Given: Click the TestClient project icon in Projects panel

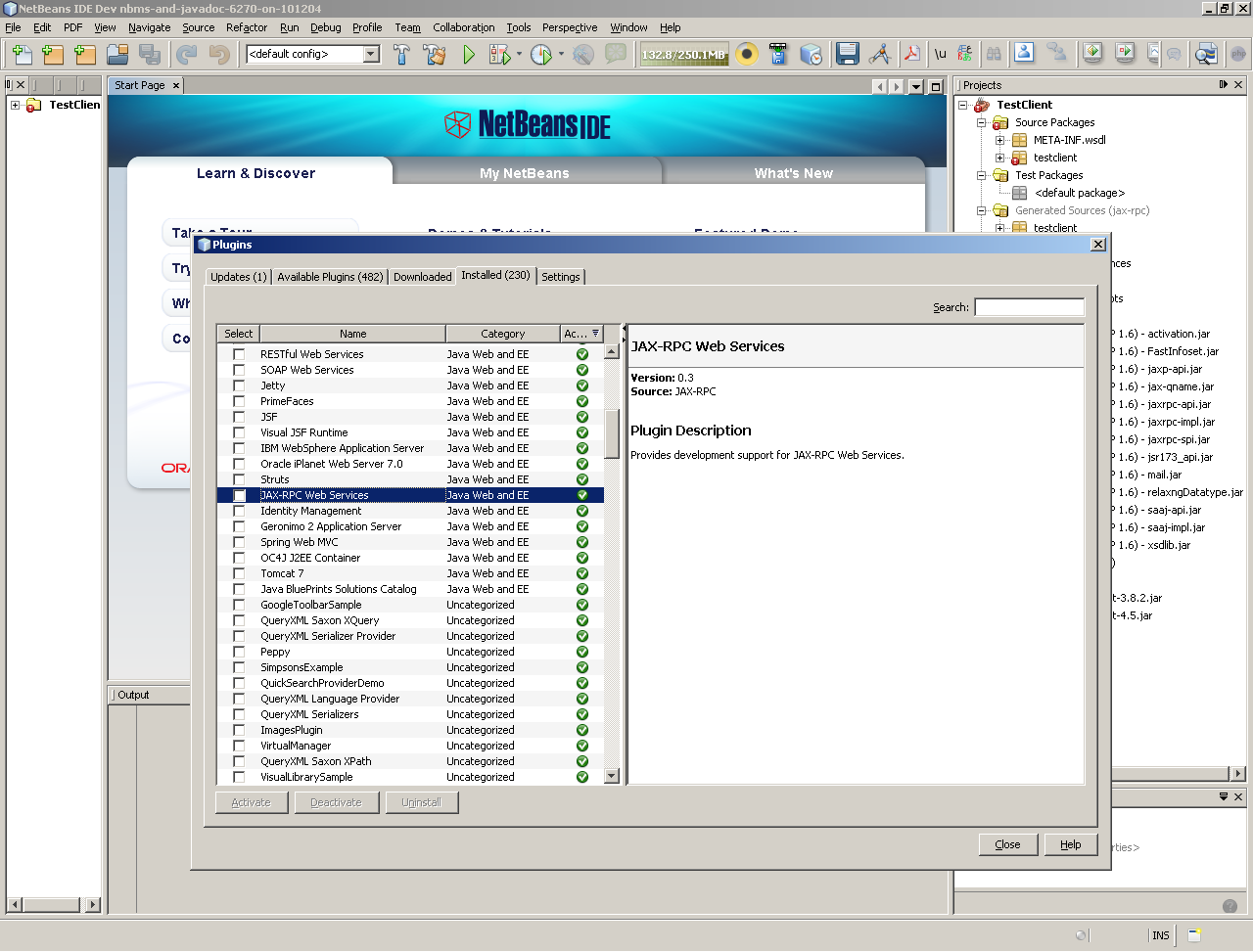Looking at the screenshot, I should pos(982,105).
